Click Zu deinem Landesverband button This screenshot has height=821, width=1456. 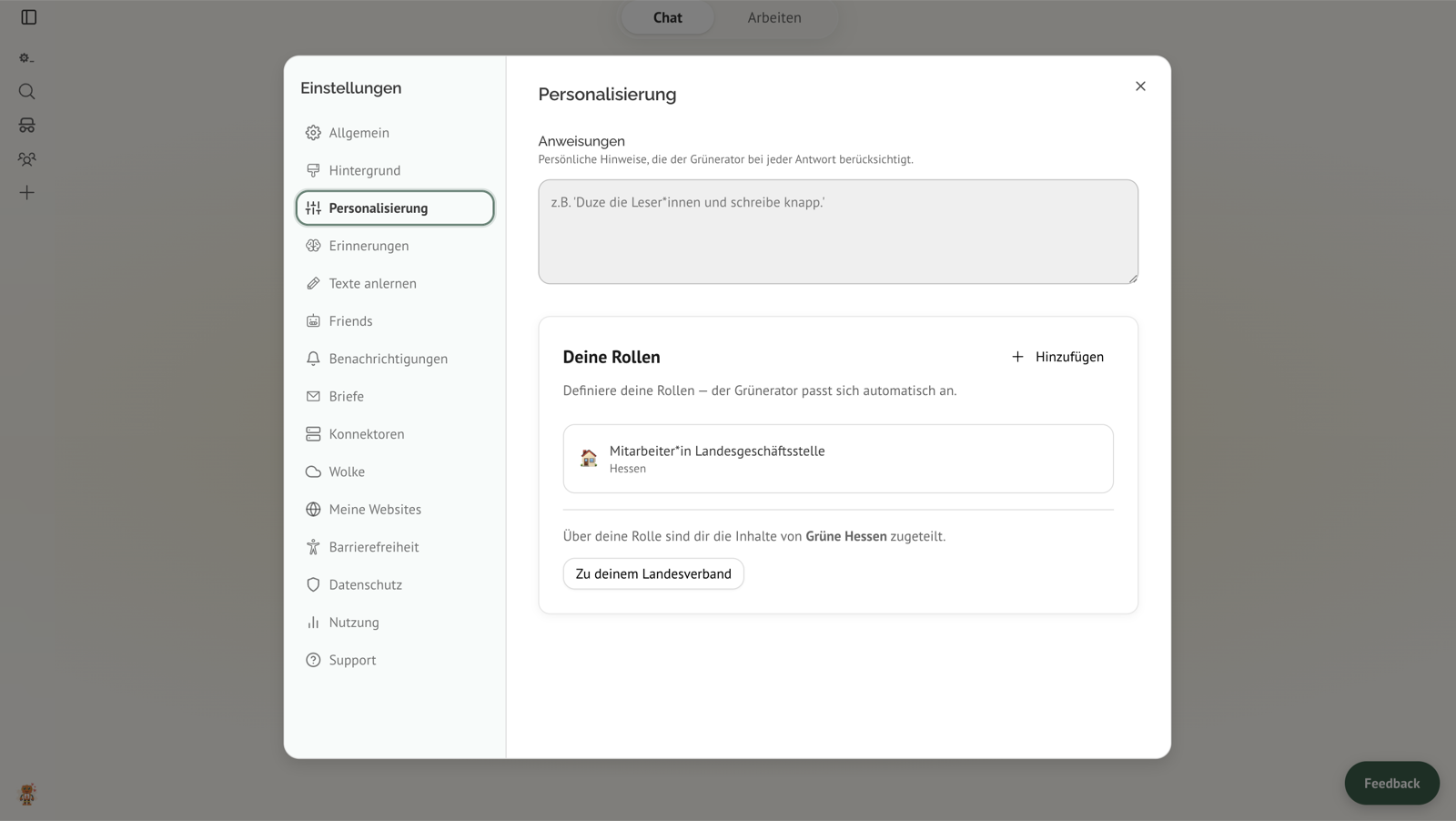[653, 573]
